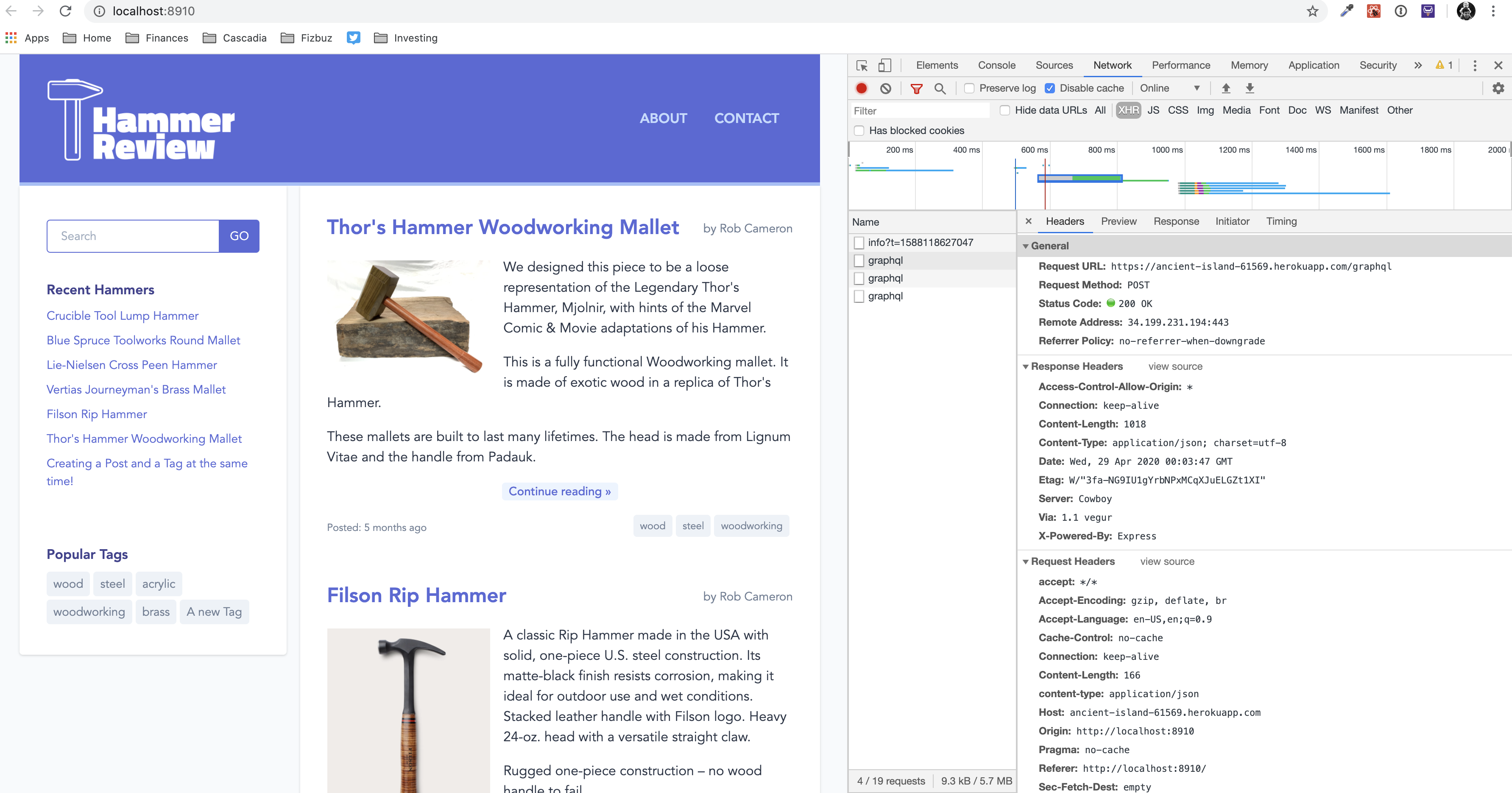Open the Preview tab of the request

coord(1119,221)
